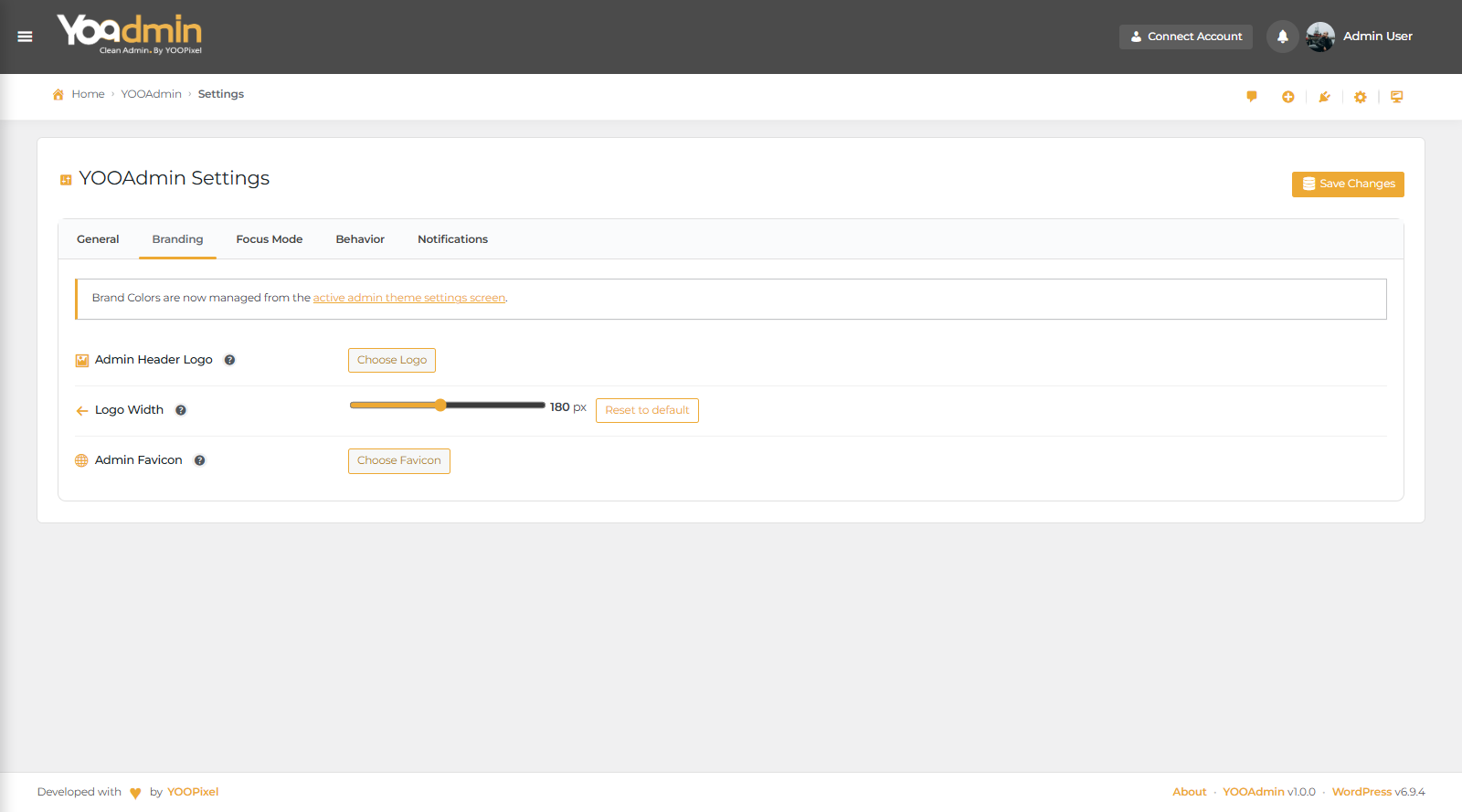The image size is (1462, 812).
Task: Select the Branding tab
Action: 177,239
